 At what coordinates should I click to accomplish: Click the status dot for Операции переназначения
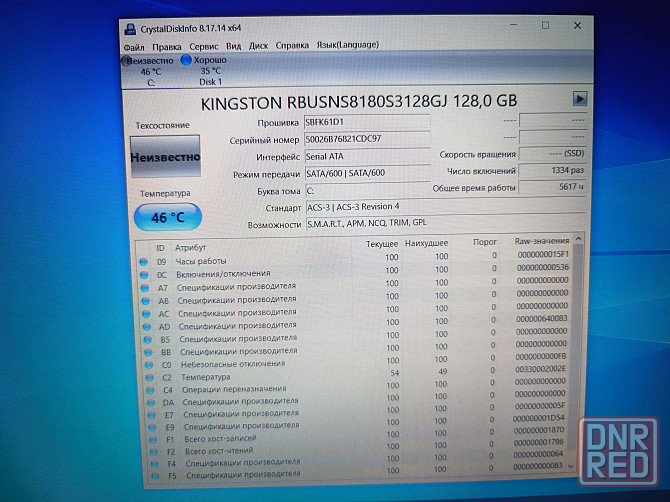tap(150, 390)
